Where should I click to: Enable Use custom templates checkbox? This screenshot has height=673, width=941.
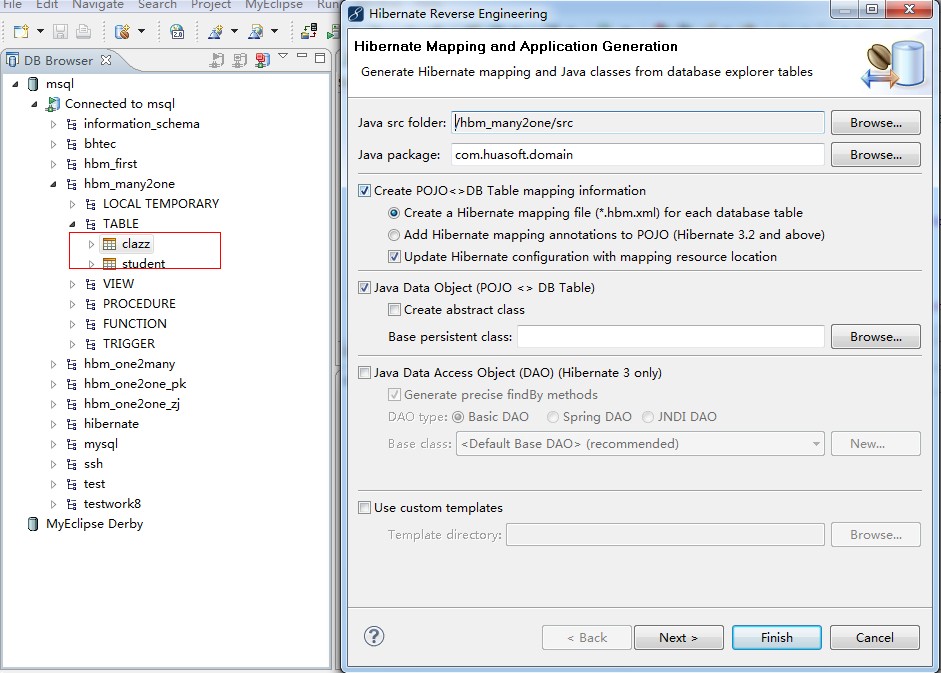(x=364, y=508)
